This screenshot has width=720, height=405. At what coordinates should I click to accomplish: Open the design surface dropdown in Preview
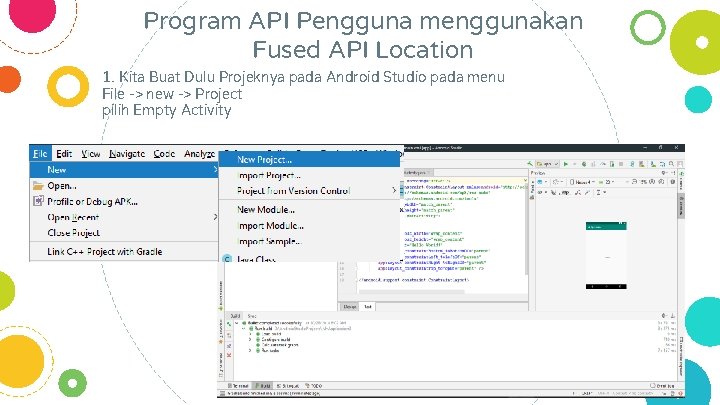[x=542, y=182]
